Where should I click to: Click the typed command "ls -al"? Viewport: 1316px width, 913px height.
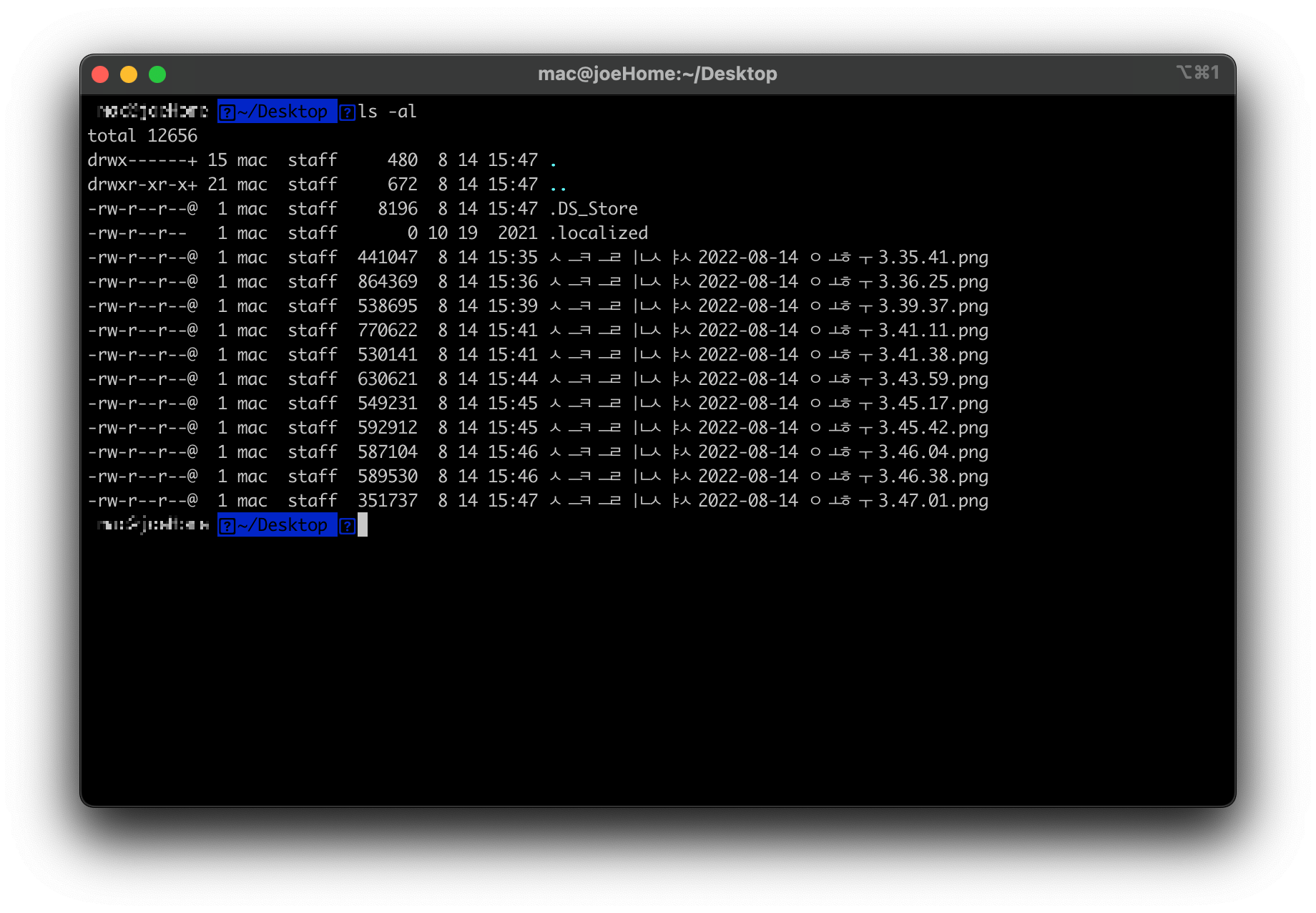pos(387,112)
